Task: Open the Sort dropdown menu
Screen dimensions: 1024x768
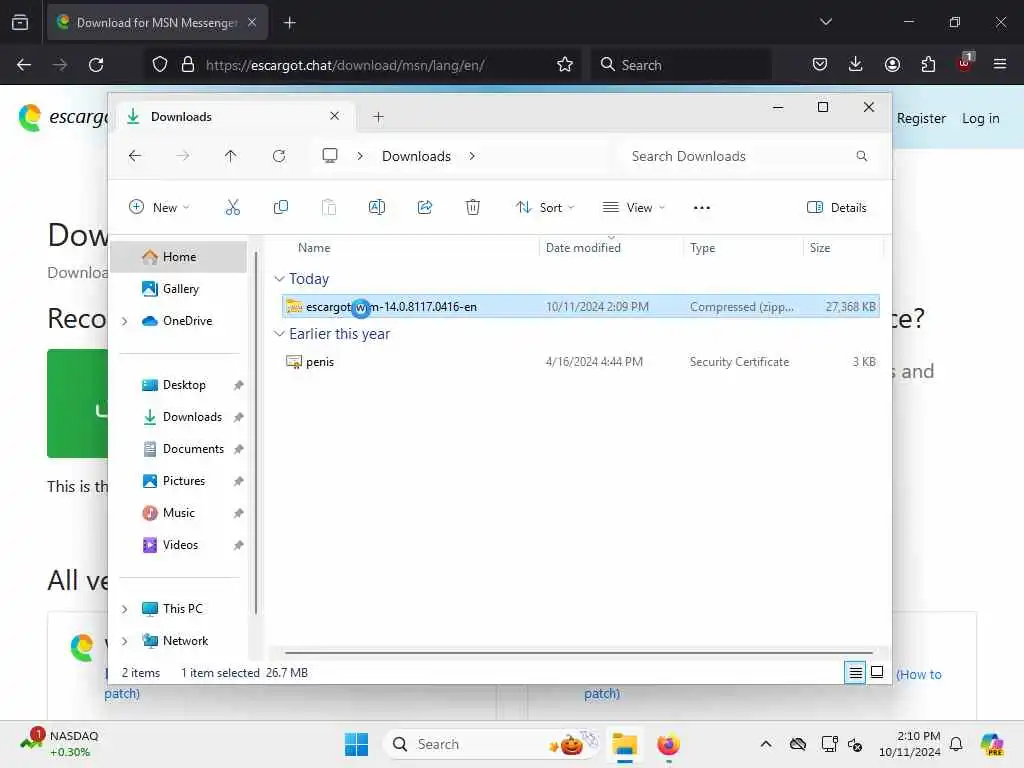Action: (545, 208)
